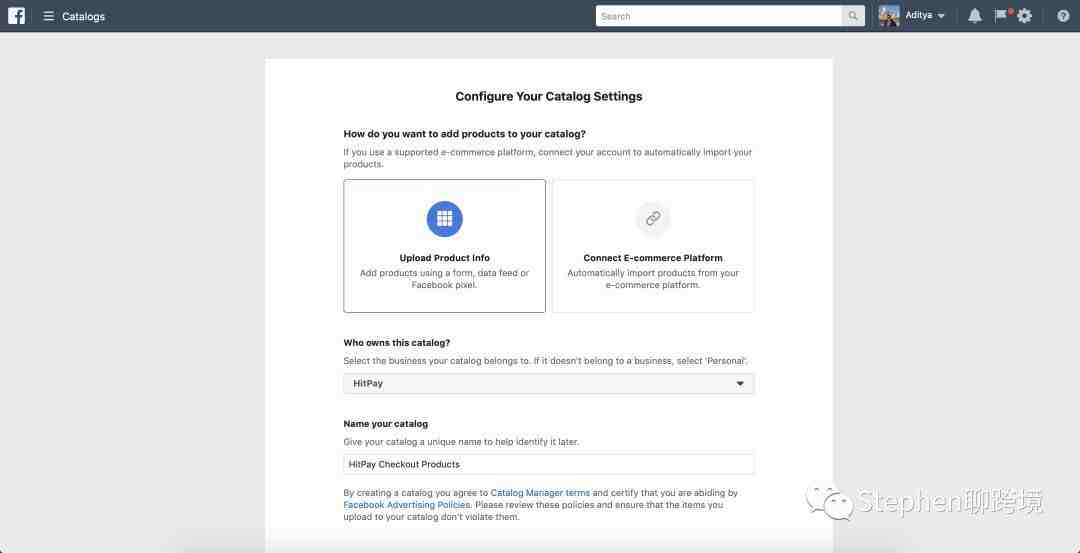Image resolution: width=1080 pixels, height=553 pixels.
Task: Click the Facebook logo icon
Action: (x=17, y=16)
